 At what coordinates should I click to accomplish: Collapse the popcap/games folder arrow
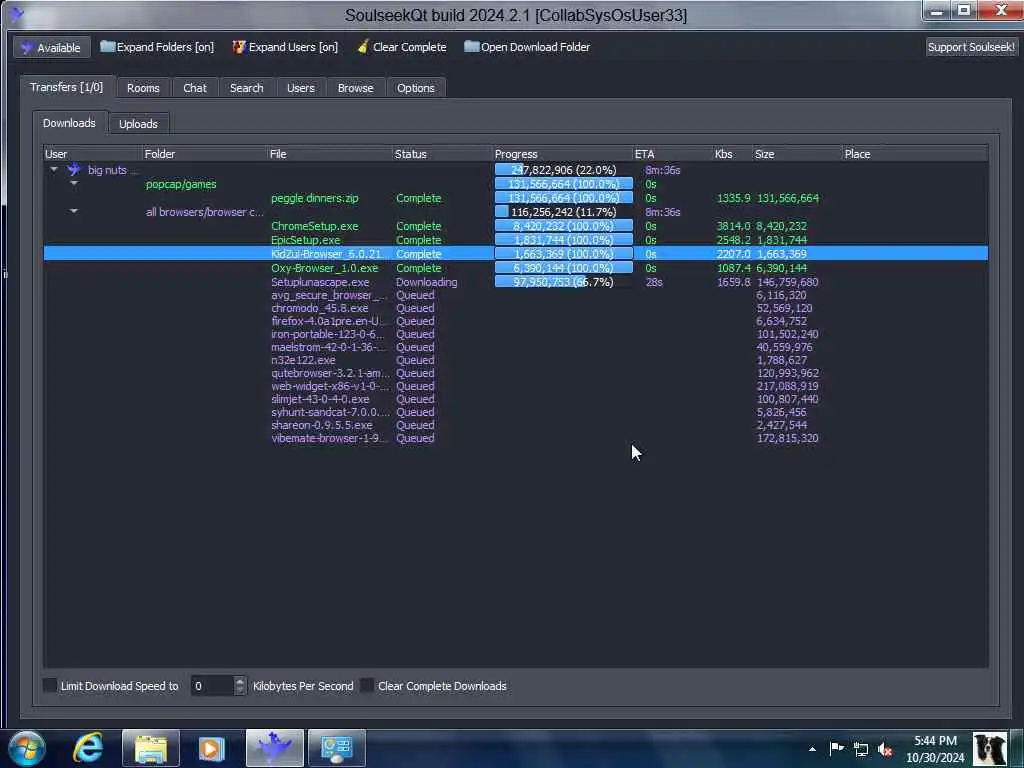click(74, 184)
